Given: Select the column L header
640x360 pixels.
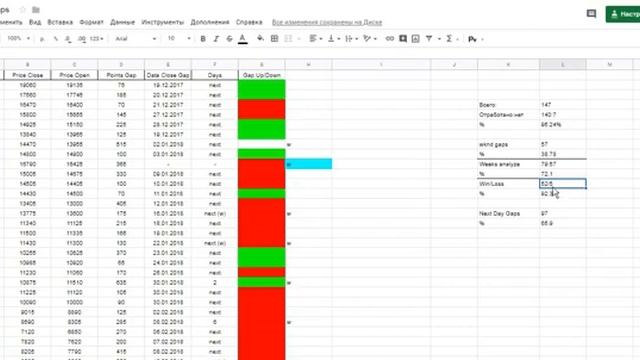Looking at the screenshot, I should [x=563, y=64].
